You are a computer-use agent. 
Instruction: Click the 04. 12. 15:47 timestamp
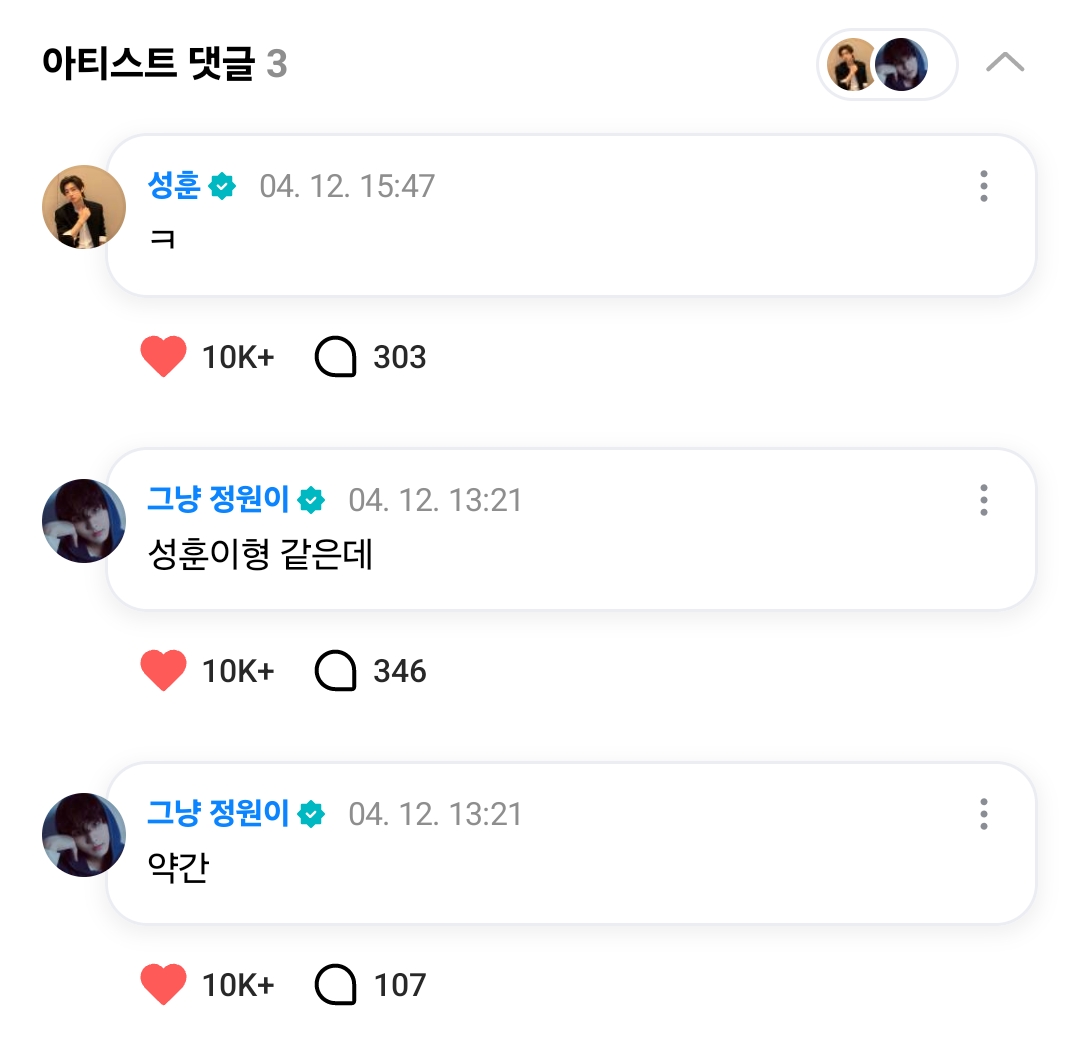(347, 186)
